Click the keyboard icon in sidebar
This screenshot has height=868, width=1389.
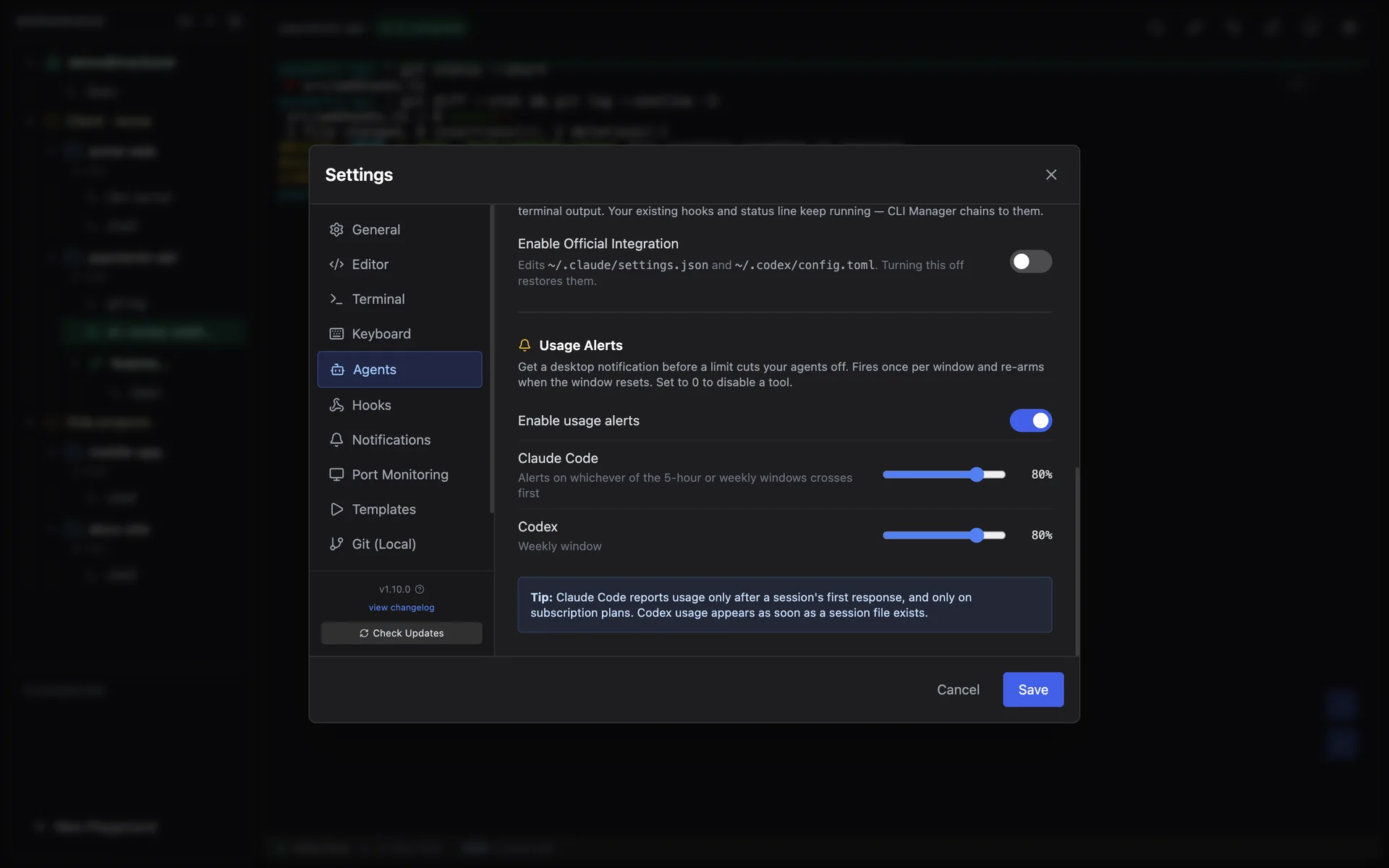[336, 333]
